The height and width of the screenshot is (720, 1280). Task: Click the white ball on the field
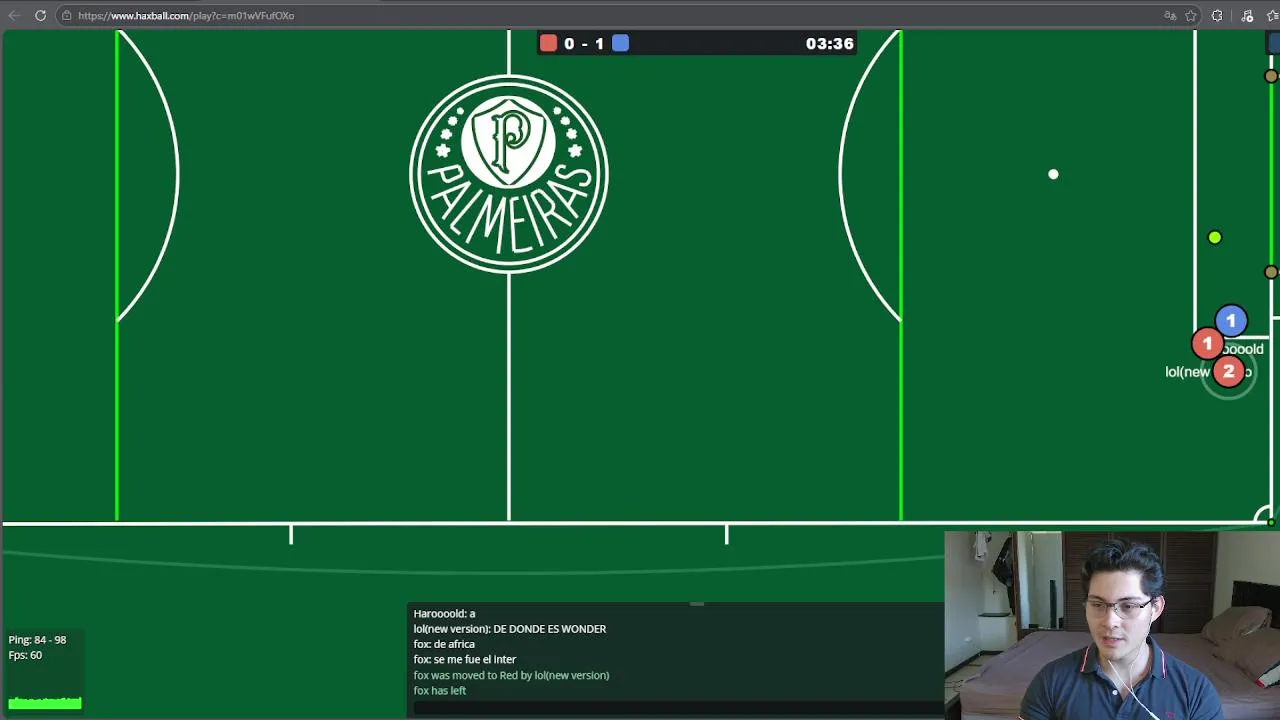point(1053,174)
